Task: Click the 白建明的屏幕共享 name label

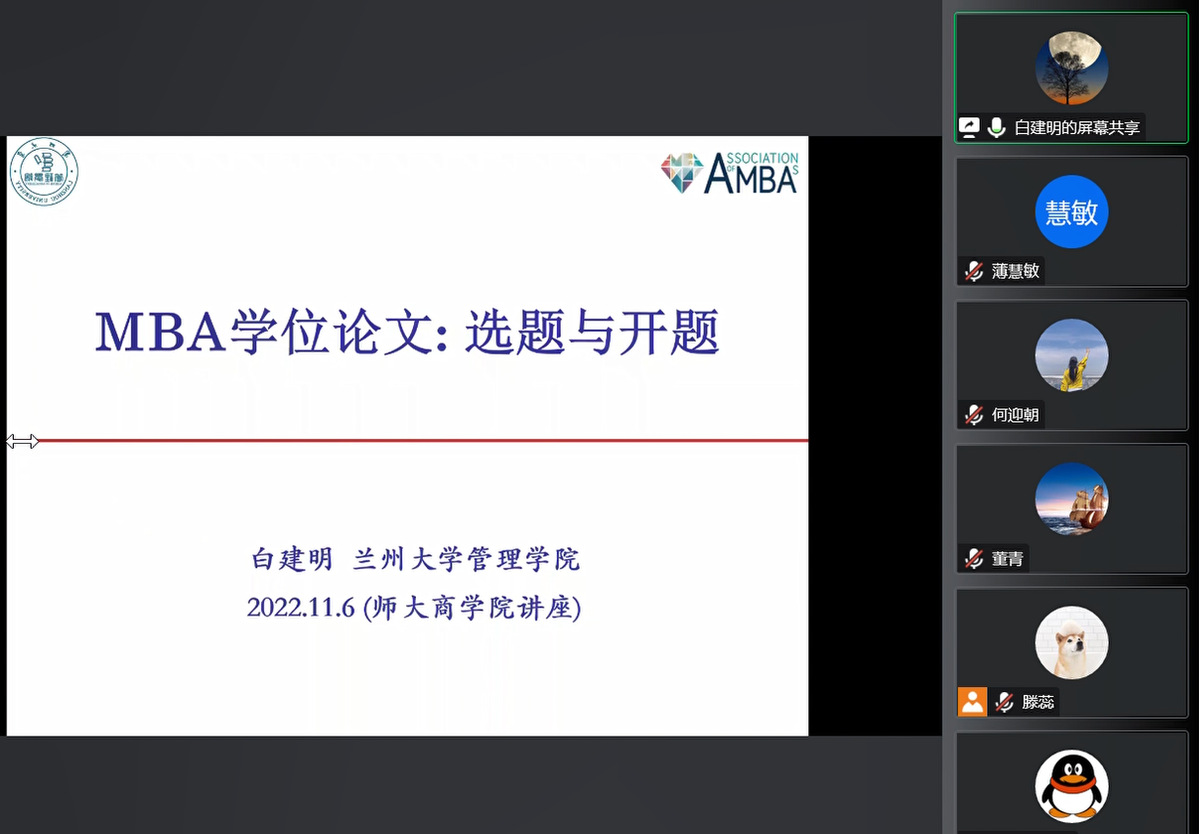Action: coord(1076,128)
